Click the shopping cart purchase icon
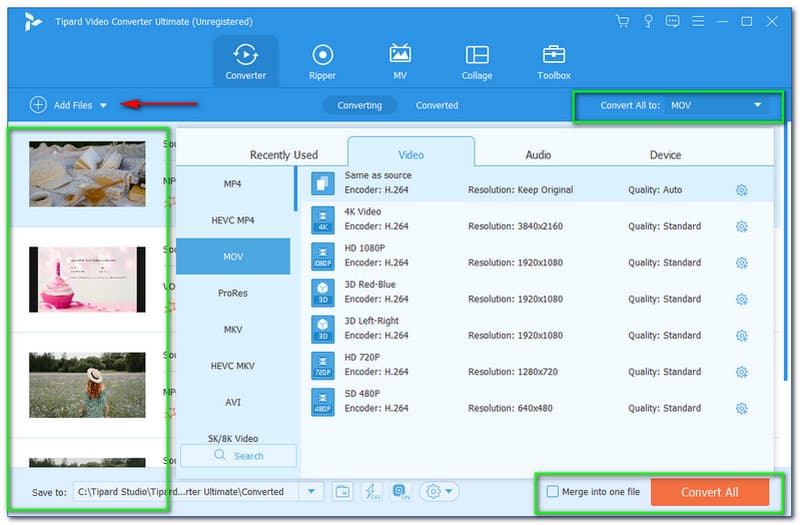800x525 pixels. [x=623, y=21]
